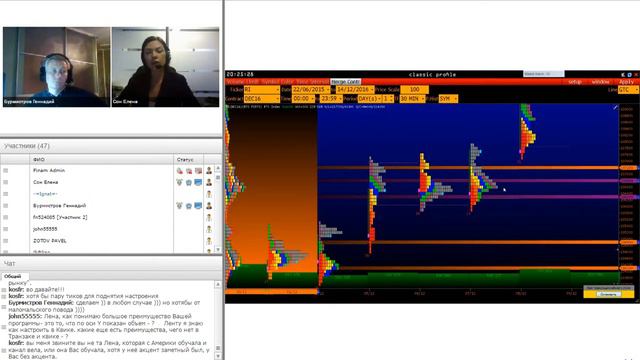Select the Finam Admin participant name
Screen dimensions: 640x360
pyautogui.click(x=49, y=171)
